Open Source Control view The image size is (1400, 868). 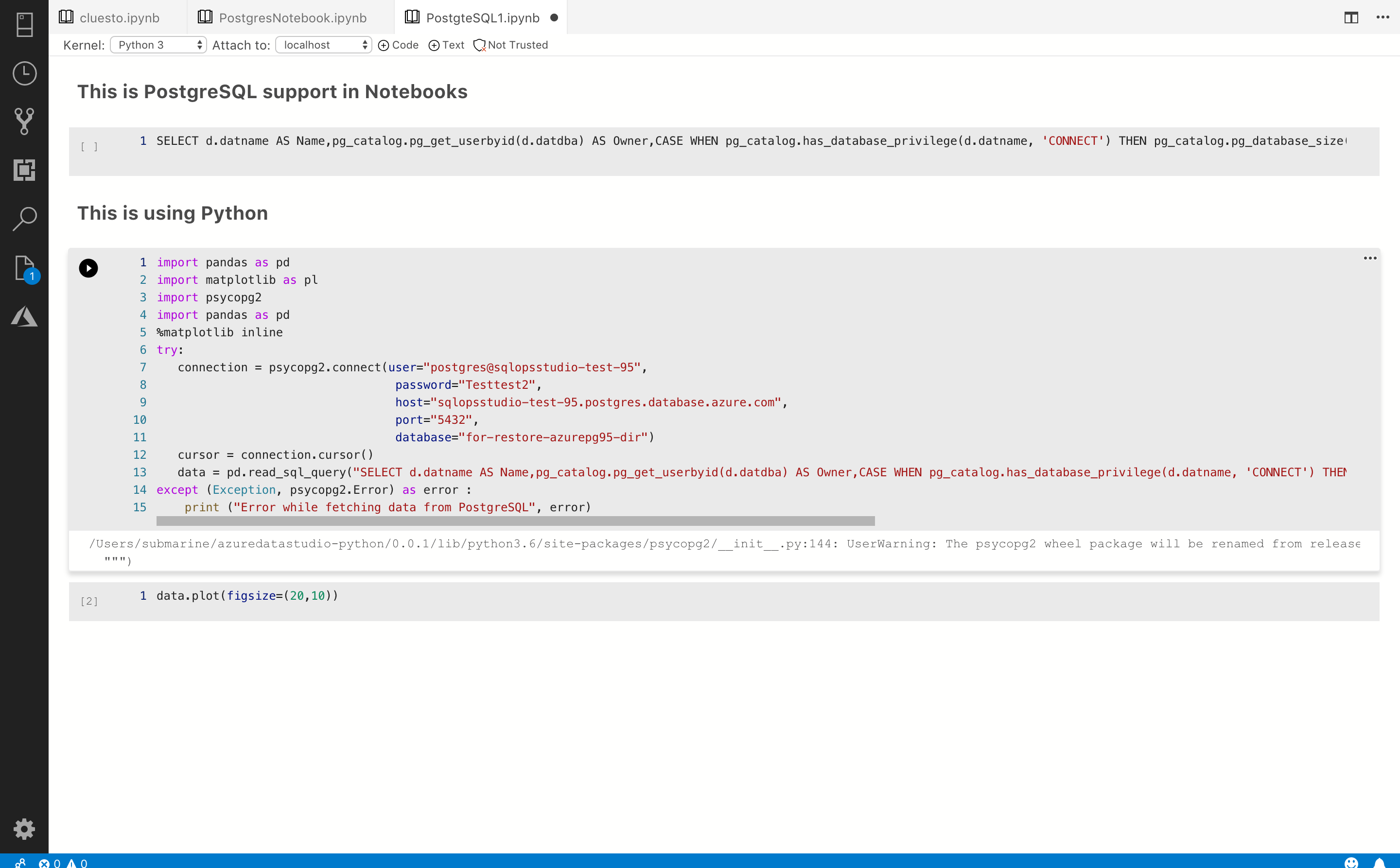click(24, 121)
